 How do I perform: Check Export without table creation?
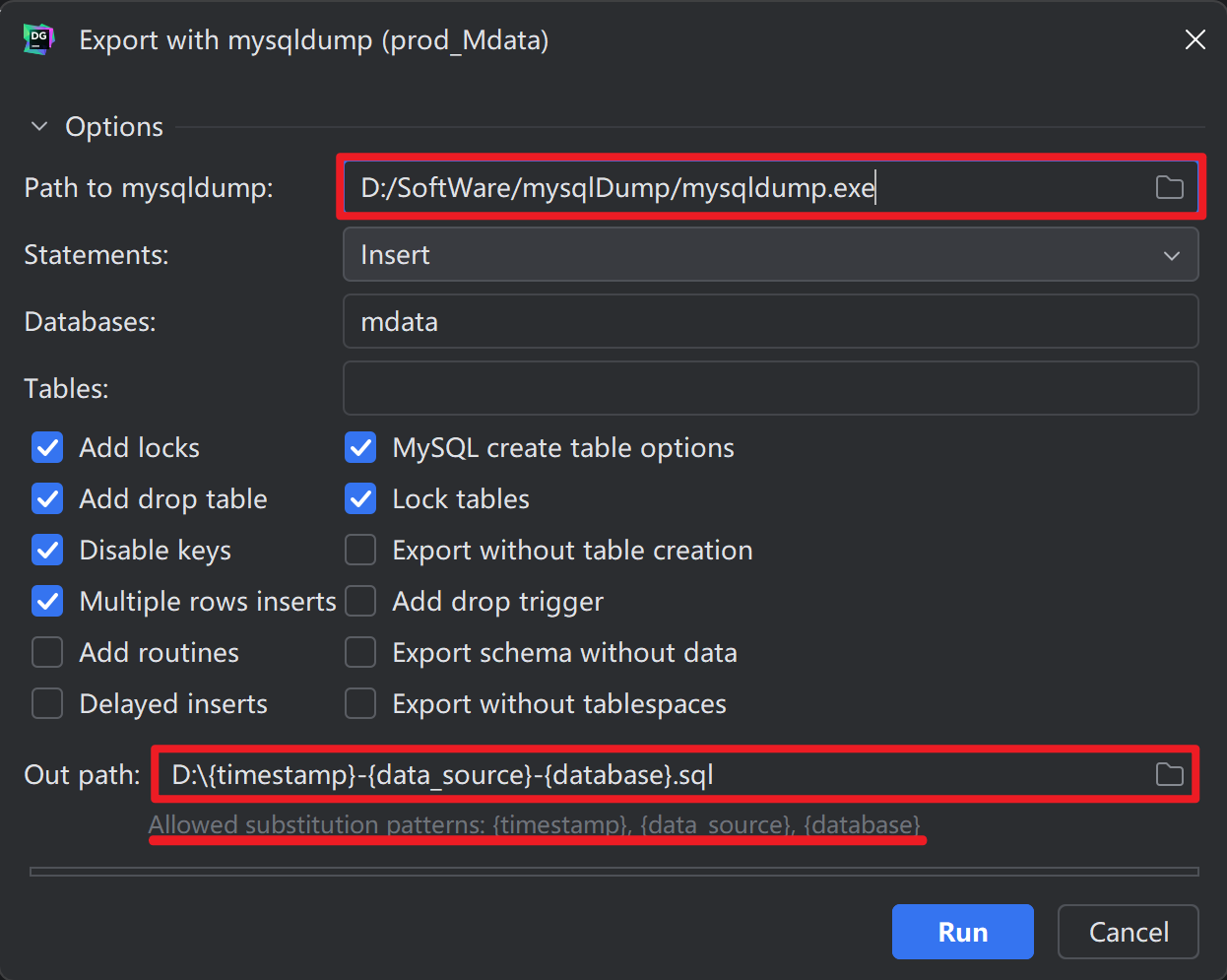coord(360,551)
